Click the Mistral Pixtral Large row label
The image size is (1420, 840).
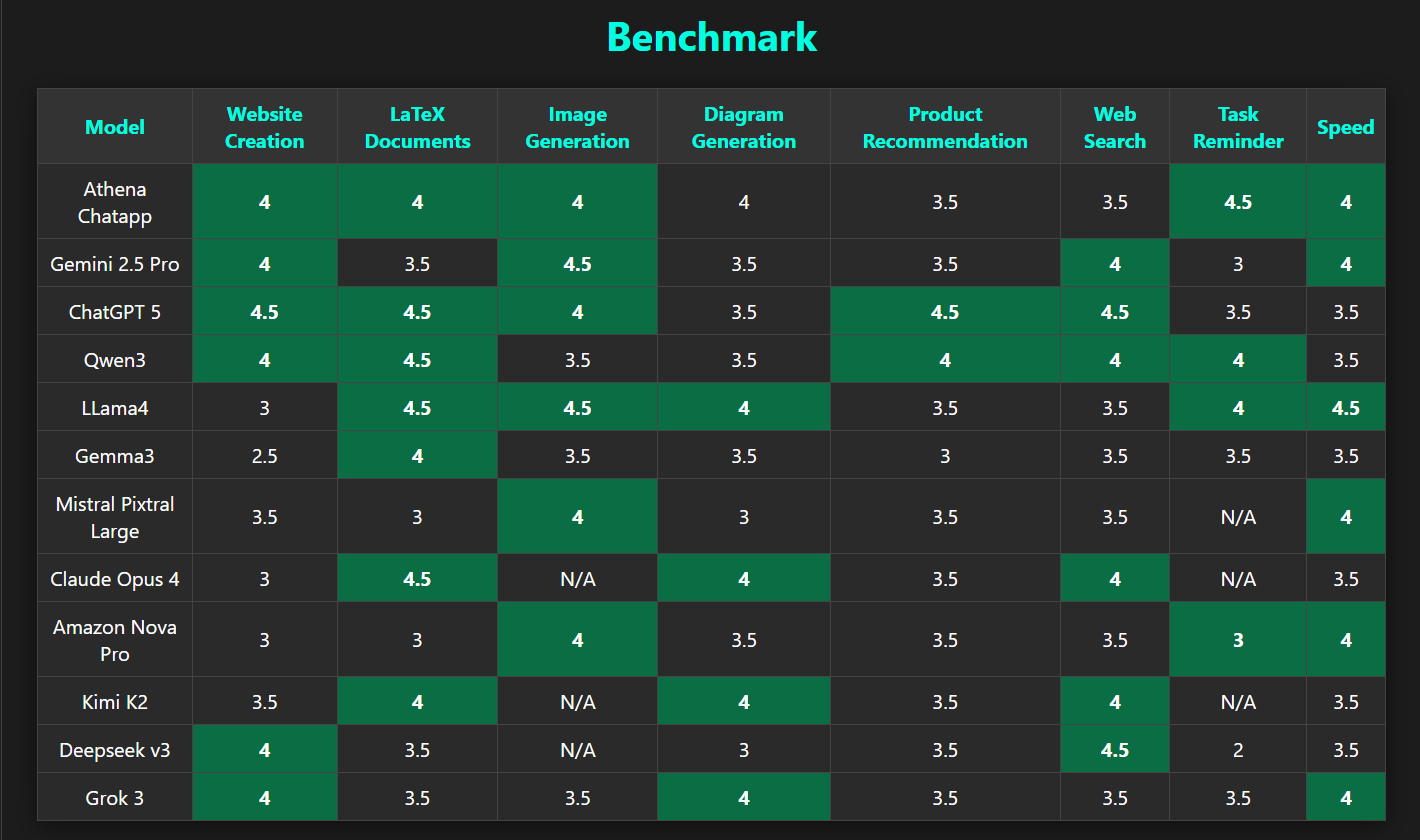(115, 517)
